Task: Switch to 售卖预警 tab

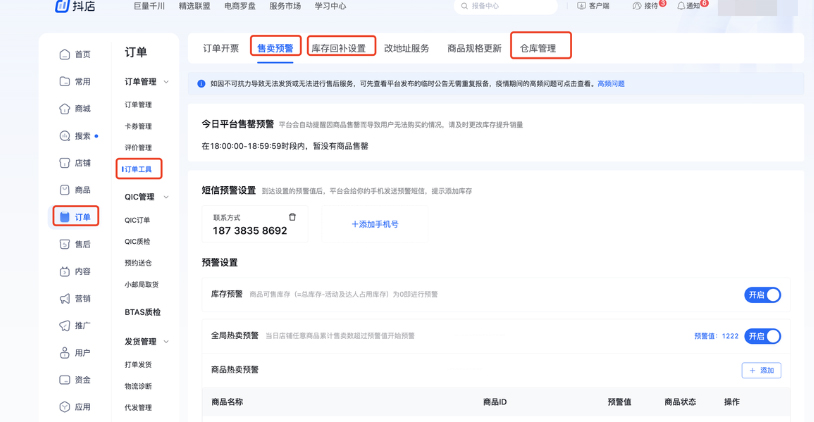Action: [275, 48]
